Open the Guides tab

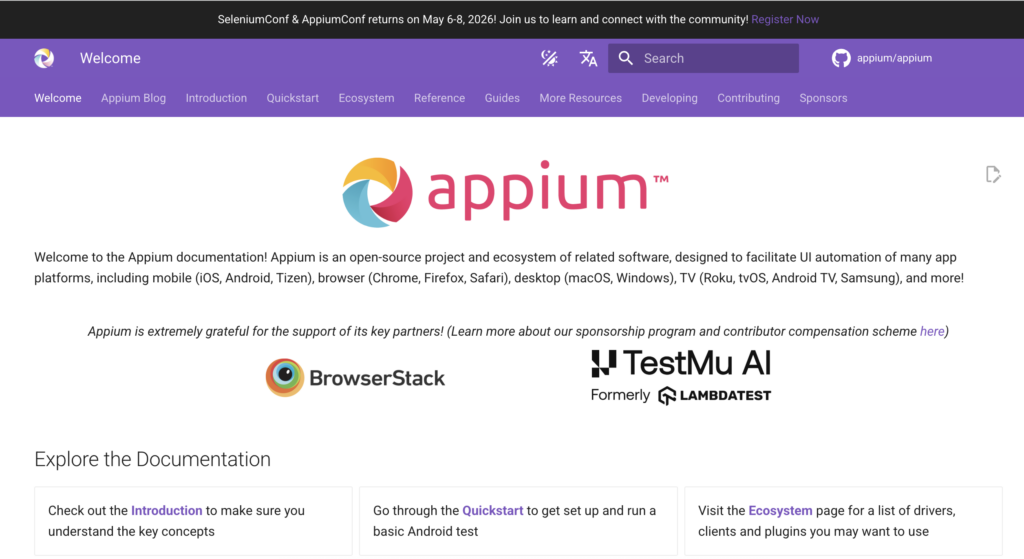[x=502, y=98]
